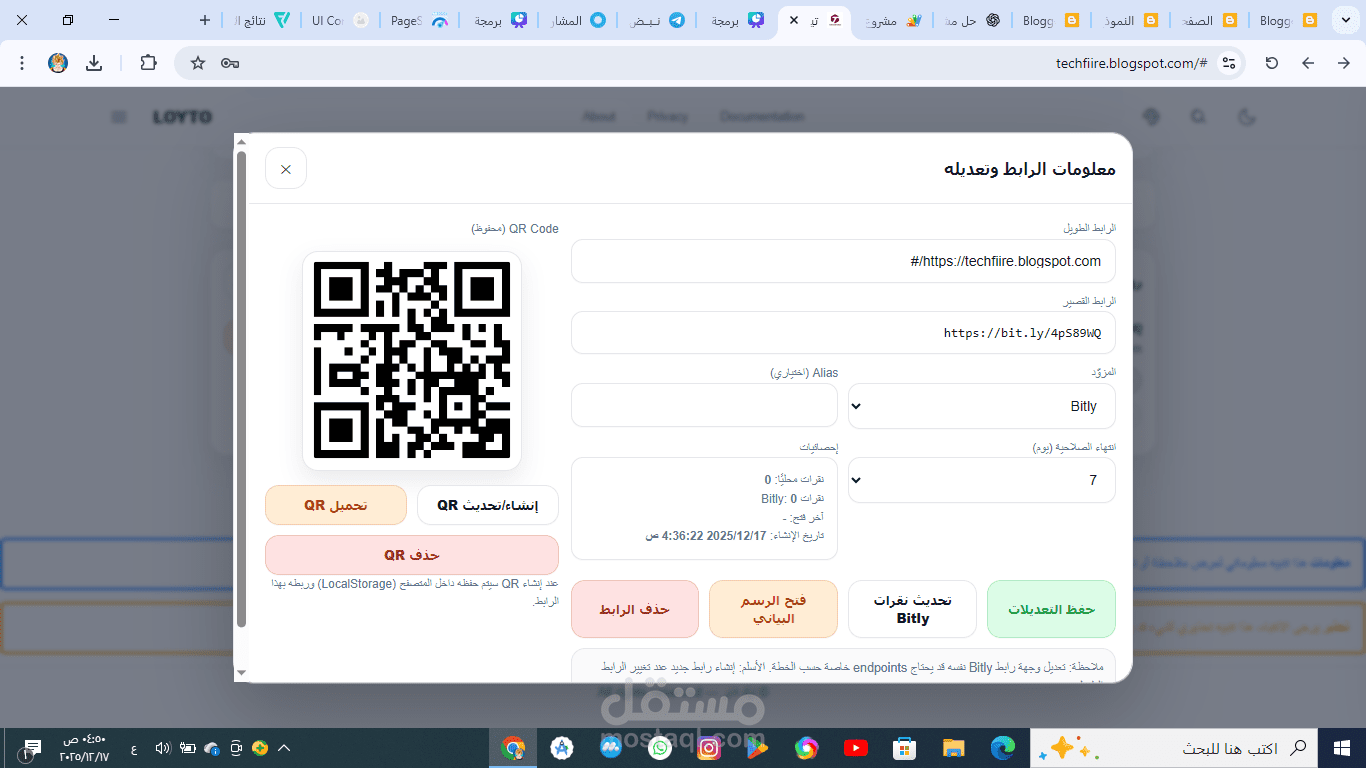
Task: Open the Windows Start menu
Action: tap(1342, 748)
